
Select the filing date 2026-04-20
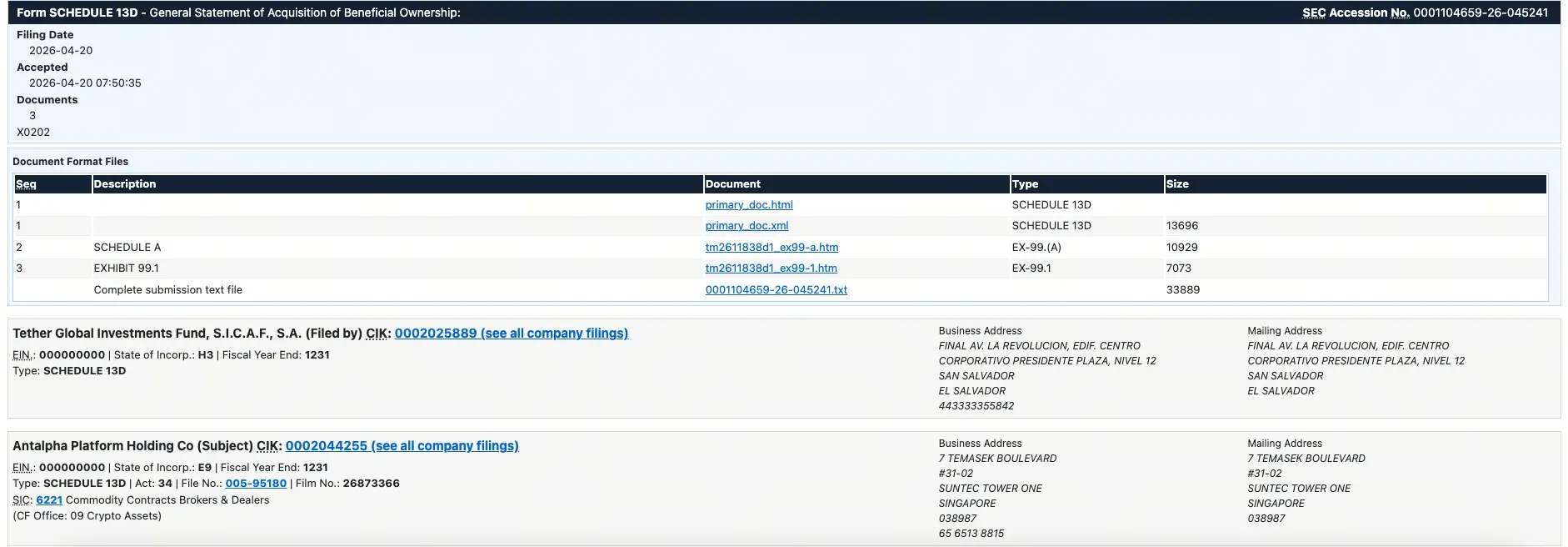(x=61, y=51)
